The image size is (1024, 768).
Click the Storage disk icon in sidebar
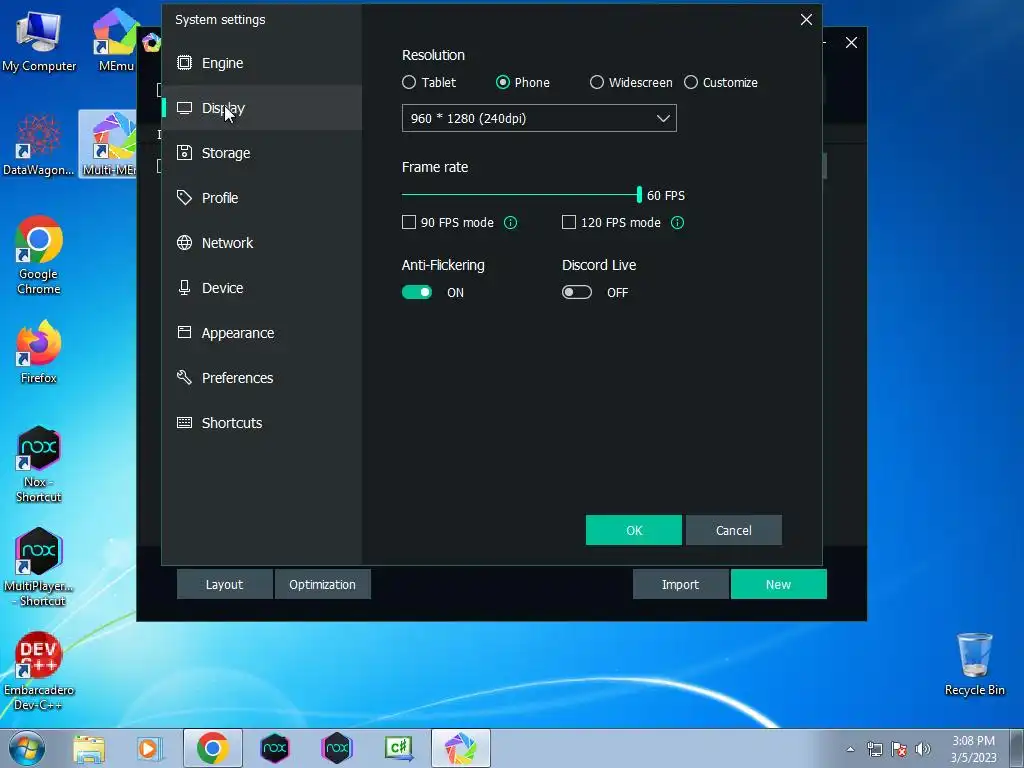click(x=185, y=152)
